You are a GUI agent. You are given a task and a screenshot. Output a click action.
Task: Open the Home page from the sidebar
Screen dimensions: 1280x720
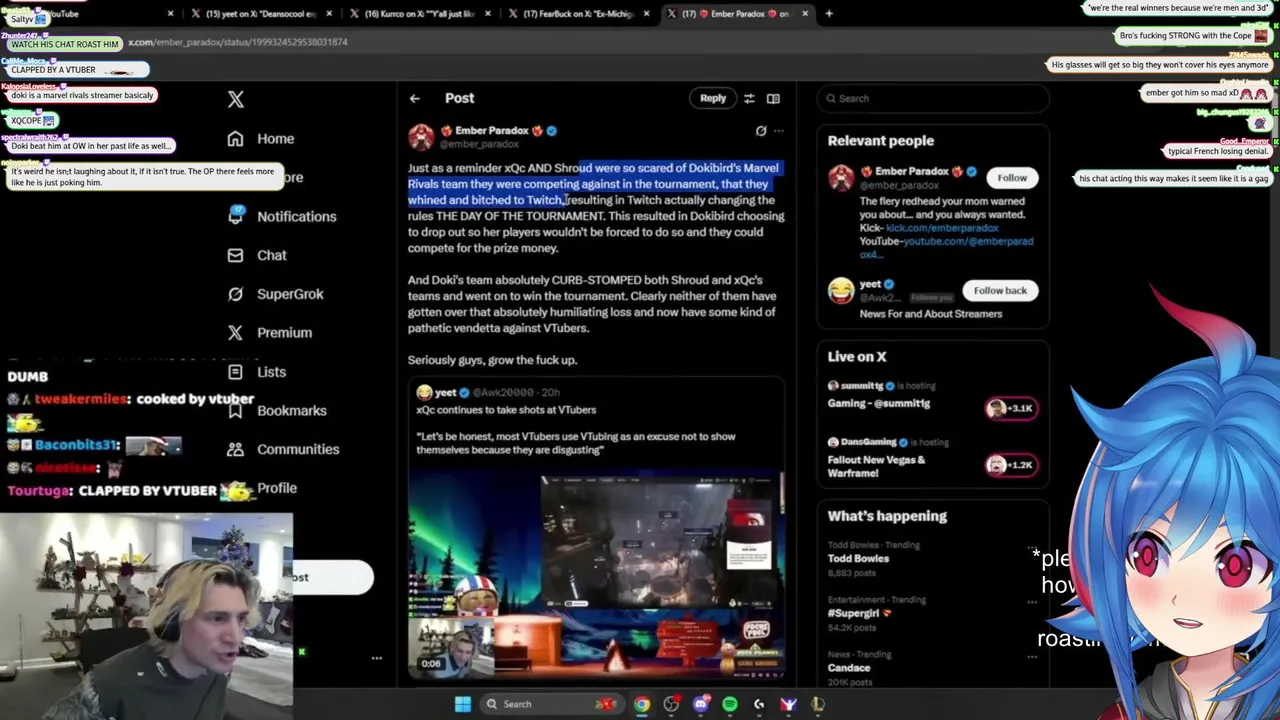click(x=261, y=139)
